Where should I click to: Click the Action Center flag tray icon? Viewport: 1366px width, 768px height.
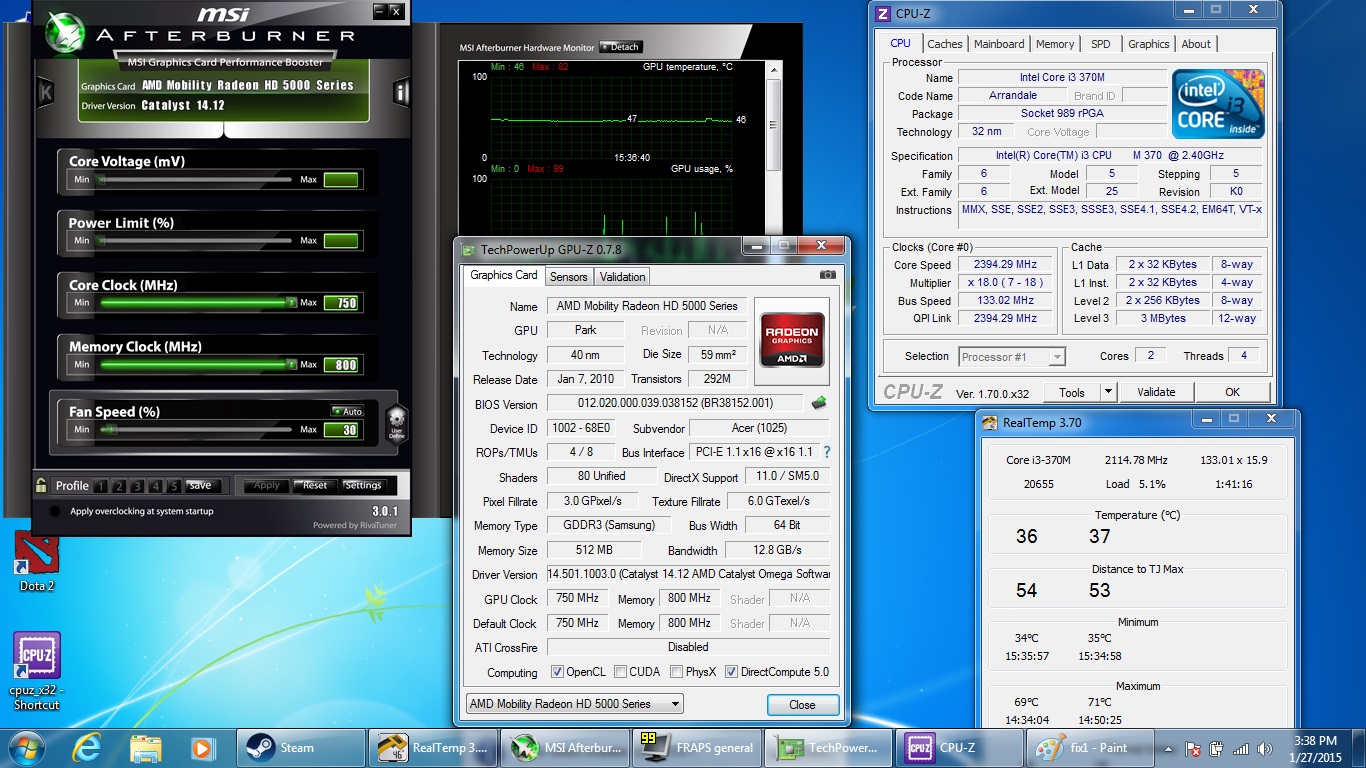1193,749
